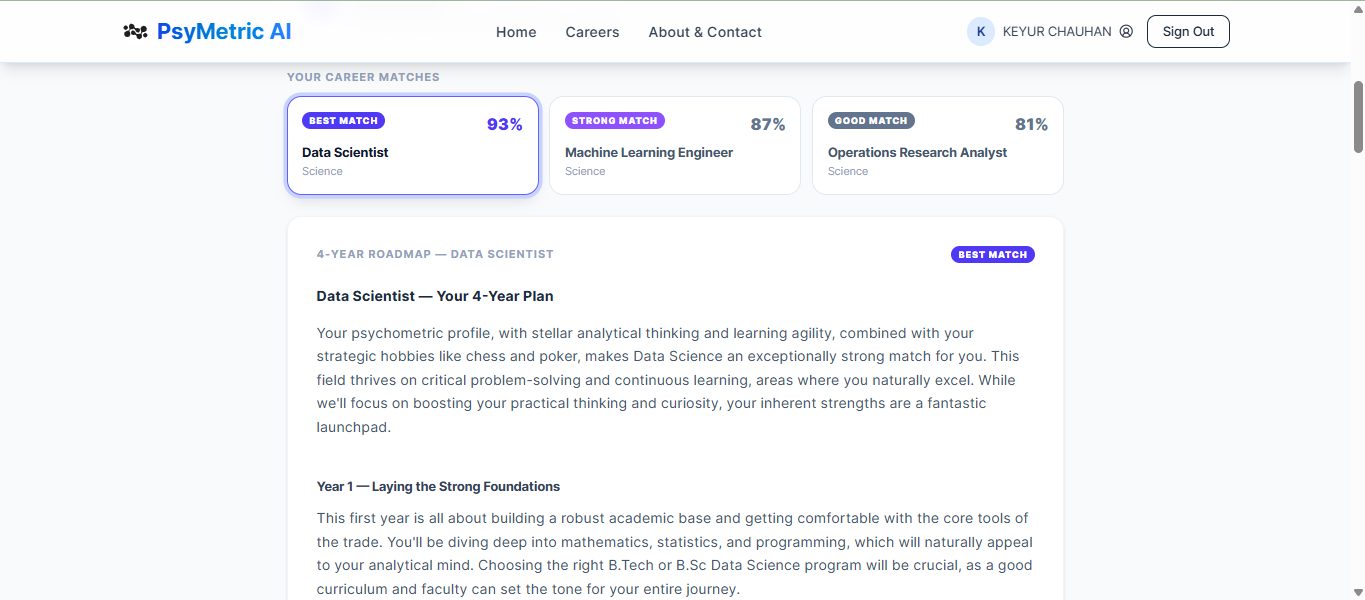Click the BEST MATCH badge in roadmap panel
Viewport: 1365px width, 600px height.
tap(993, 255)
